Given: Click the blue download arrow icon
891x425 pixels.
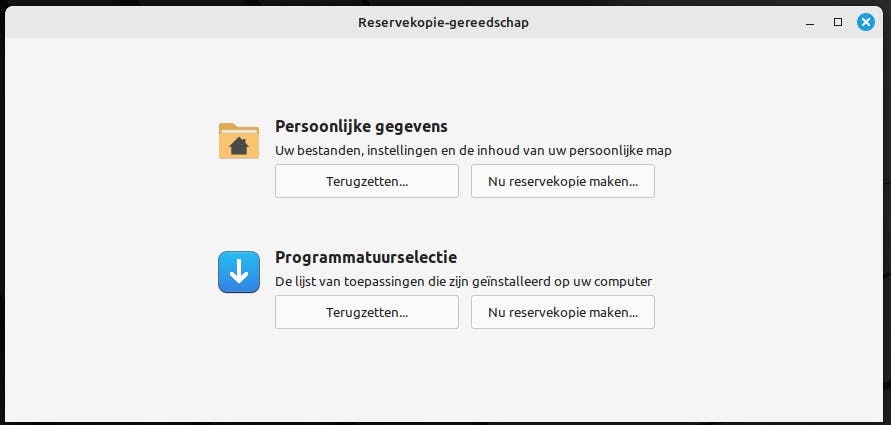Looking at the screenshot, I should point(239,271).
